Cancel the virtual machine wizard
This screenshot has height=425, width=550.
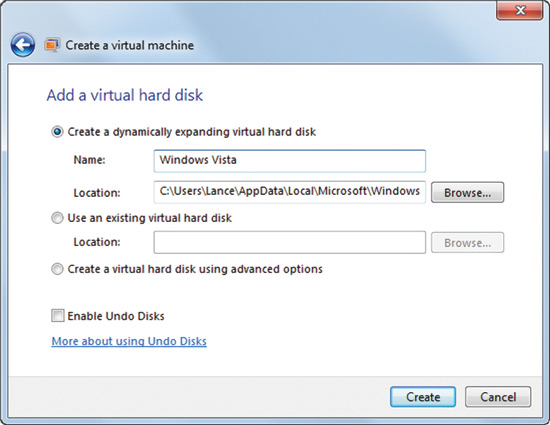[x=498, y=397]
